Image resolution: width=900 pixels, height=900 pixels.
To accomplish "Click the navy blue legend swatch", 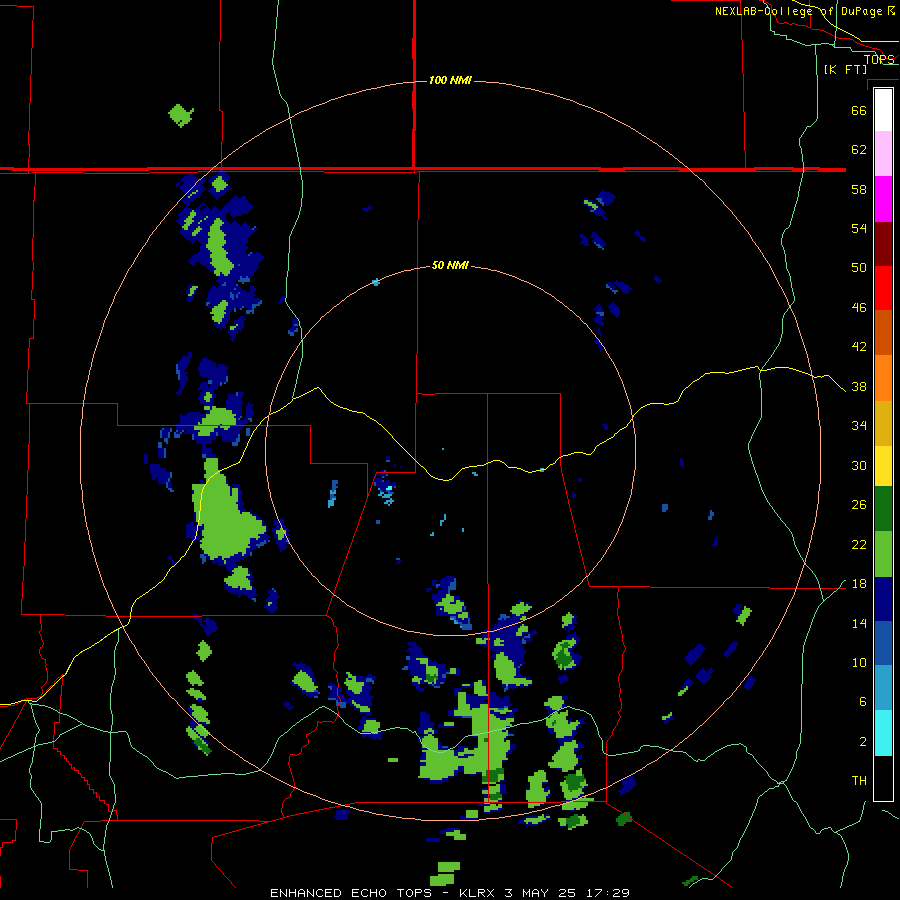I will point(883,599).
